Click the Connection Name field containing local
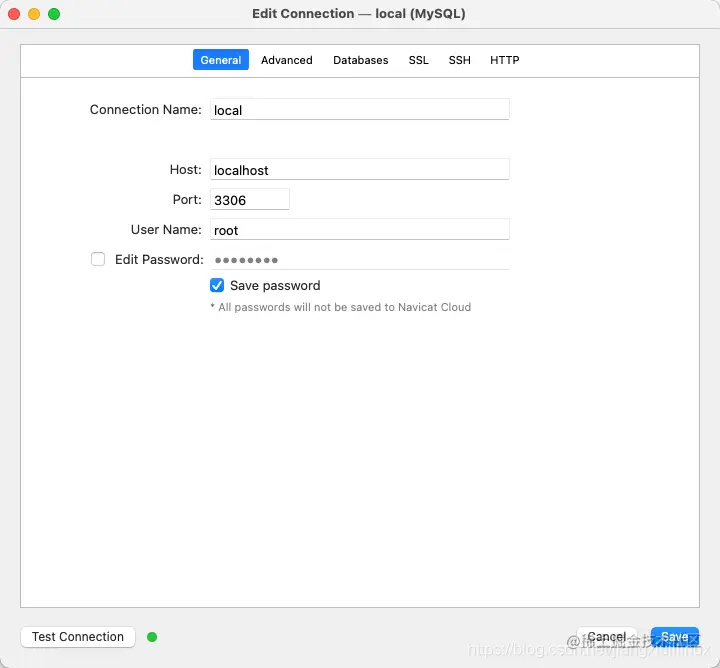Image resolution: width=720 pixels, height=668 pixels. (360, 110)
